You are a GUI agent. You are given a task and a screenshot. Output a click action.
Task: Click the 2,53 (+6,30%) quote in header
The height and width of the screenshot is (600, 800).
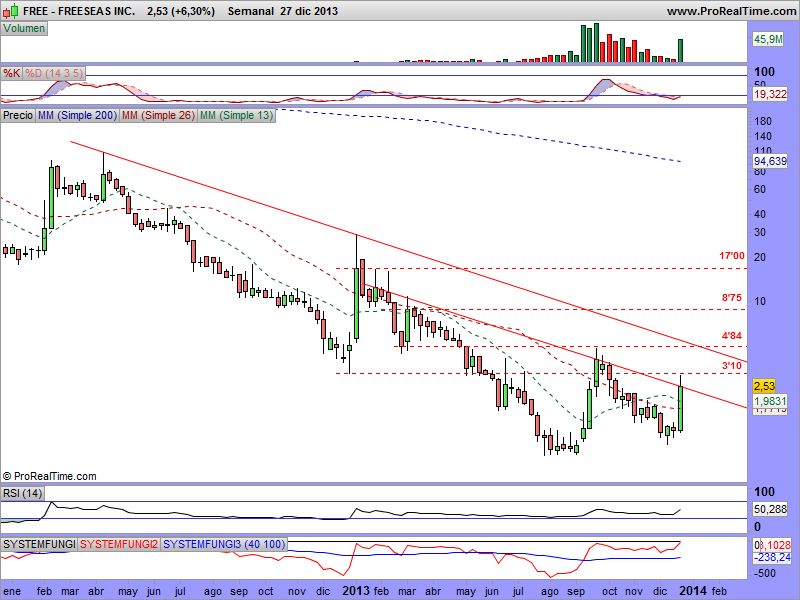click(x=181, y=11)
